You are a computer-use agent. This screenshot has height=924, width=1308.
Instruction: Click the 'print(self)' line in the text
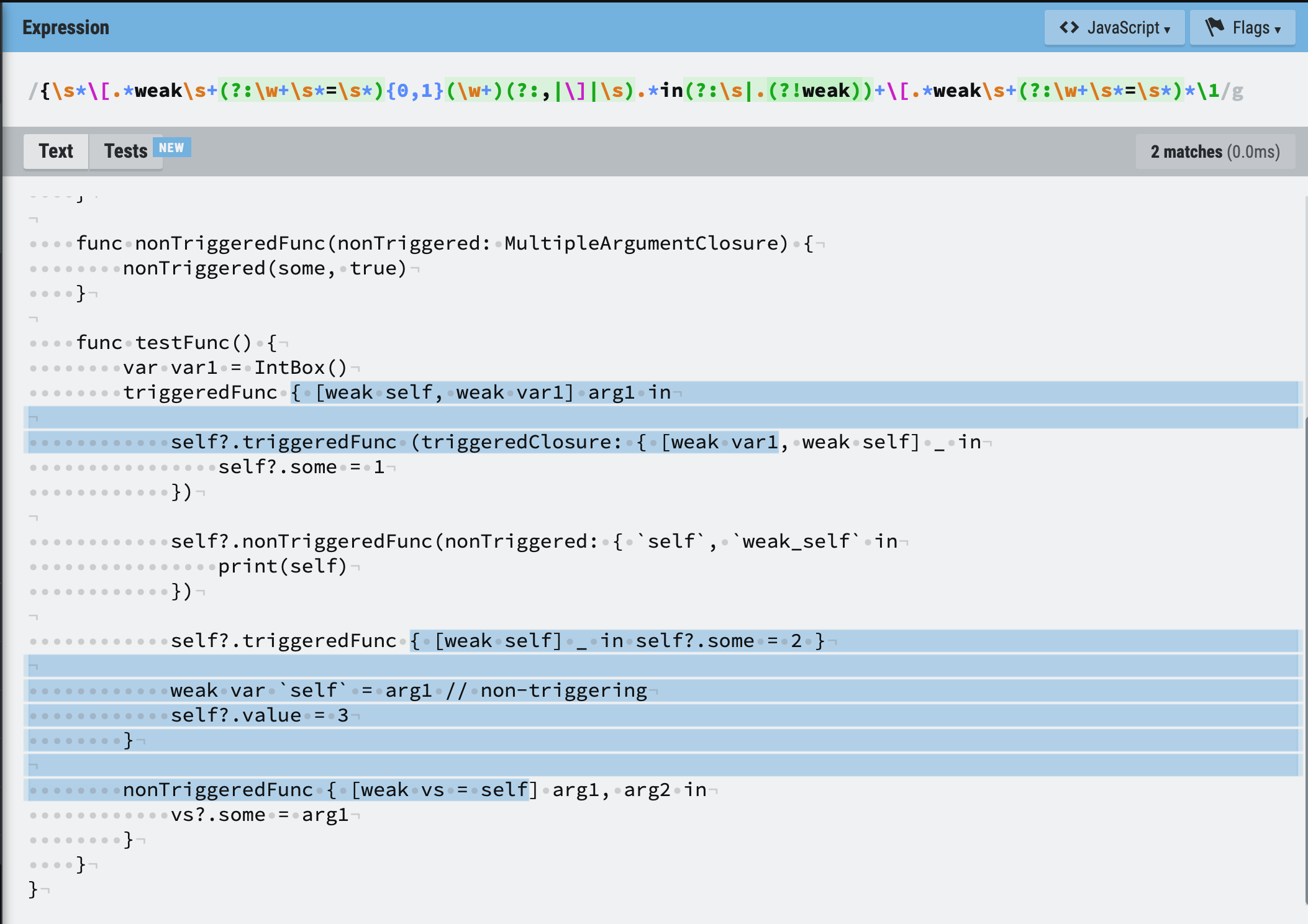283,566
